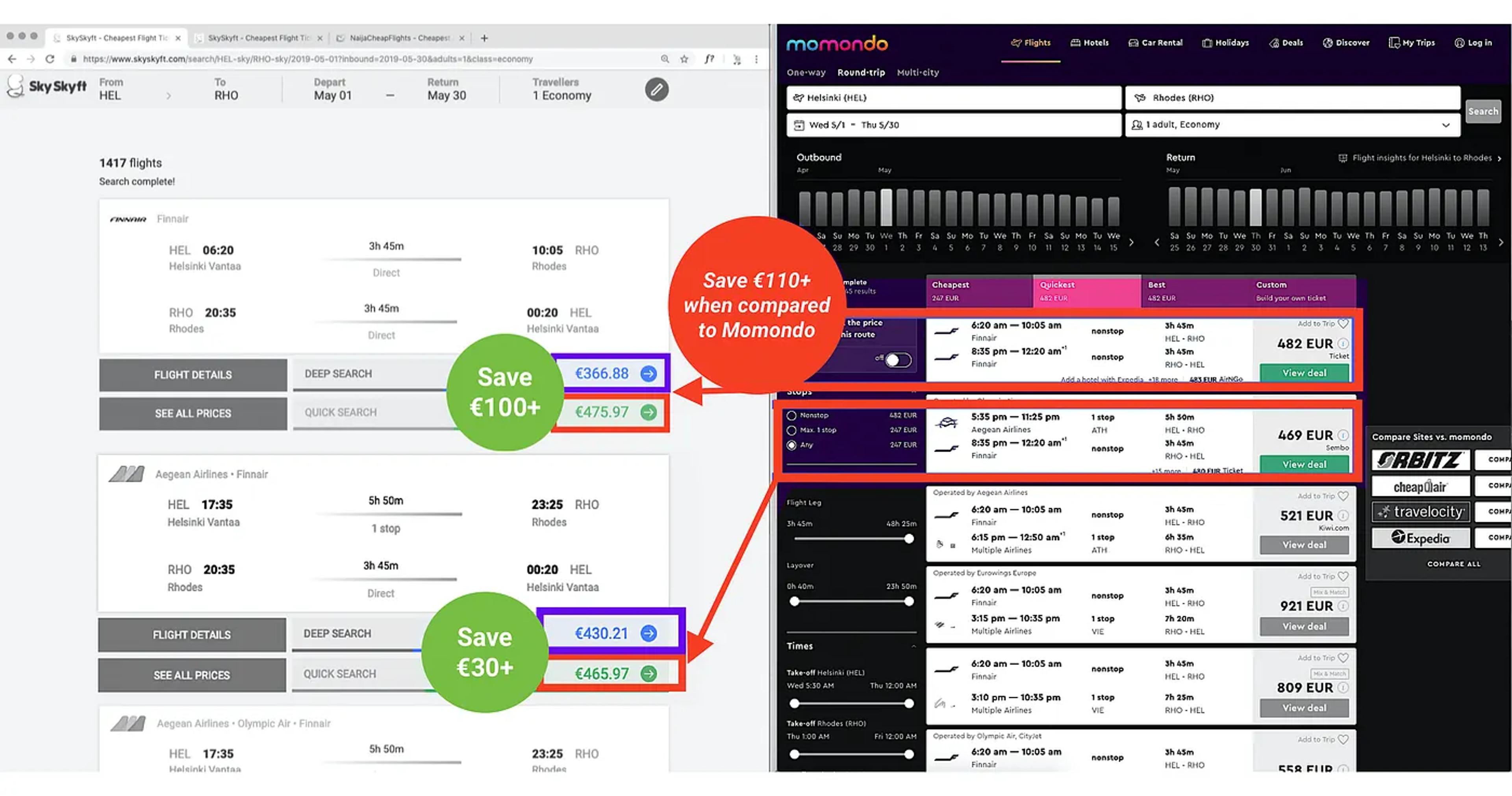This screenshot has height=796, width=1512.
Task: Click the Flight Leg duration slider handle
Action: 909,539
